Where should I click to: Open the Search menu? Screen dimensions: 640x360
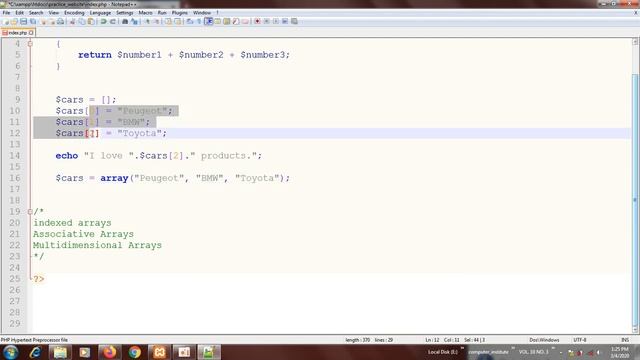tap(36, 13)
